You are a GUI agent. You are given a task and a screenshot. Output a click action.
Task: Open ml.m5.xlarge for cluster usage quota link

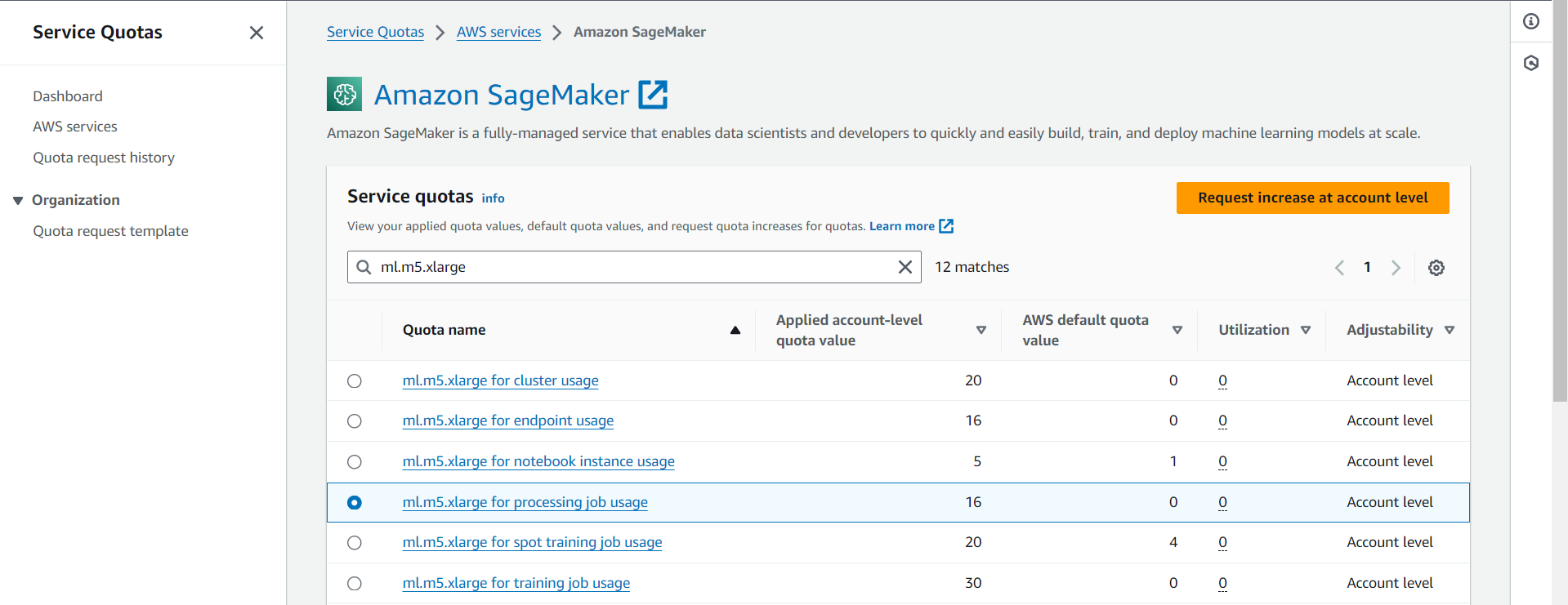coord(500,380)
